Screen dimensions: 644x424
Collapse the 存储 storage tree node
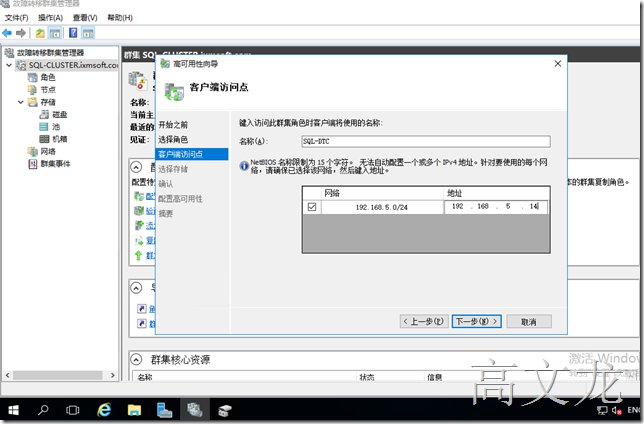[21, 102]
